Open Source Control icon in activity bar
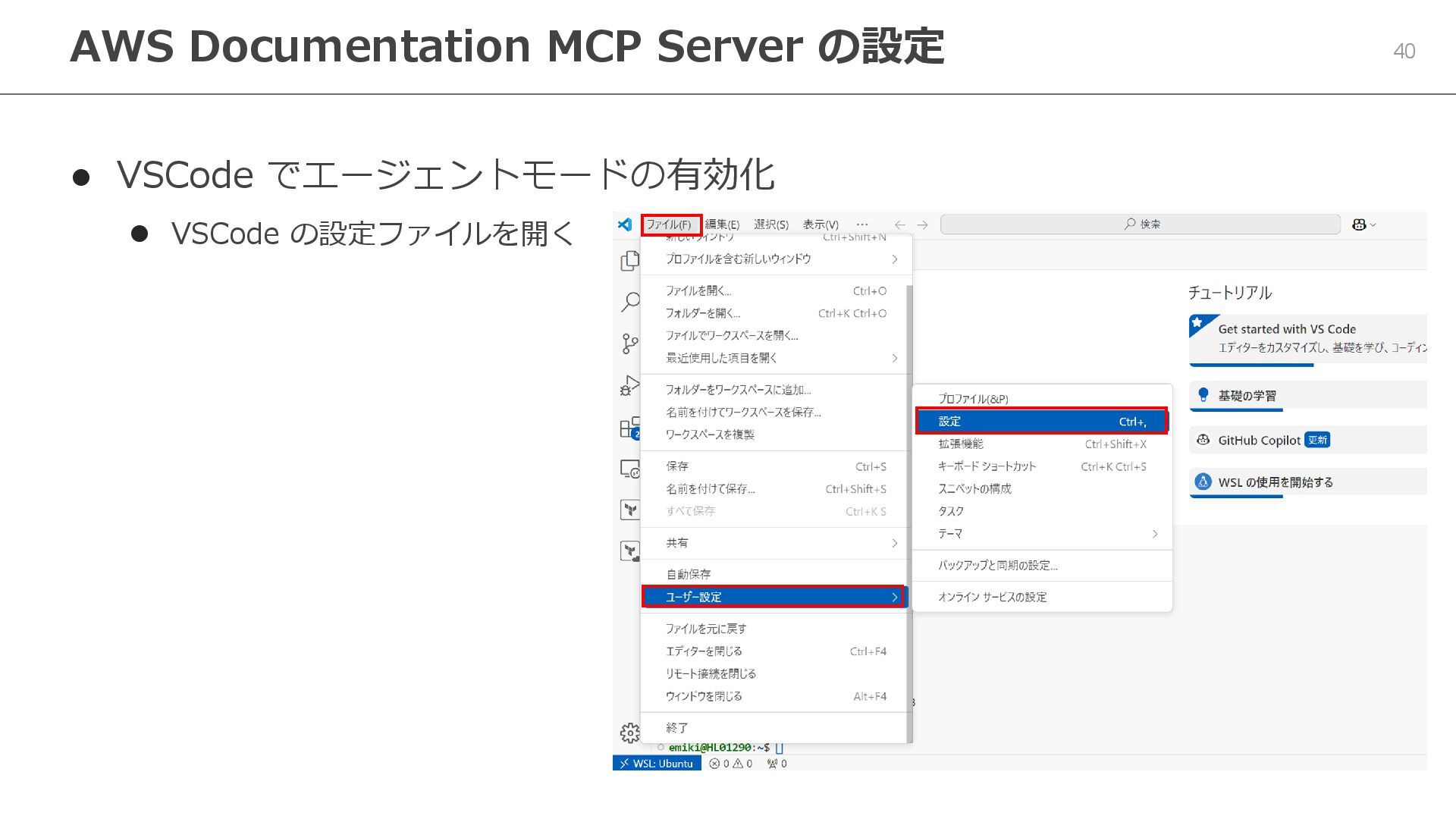Screen dimensions: 1456x819 629,344
